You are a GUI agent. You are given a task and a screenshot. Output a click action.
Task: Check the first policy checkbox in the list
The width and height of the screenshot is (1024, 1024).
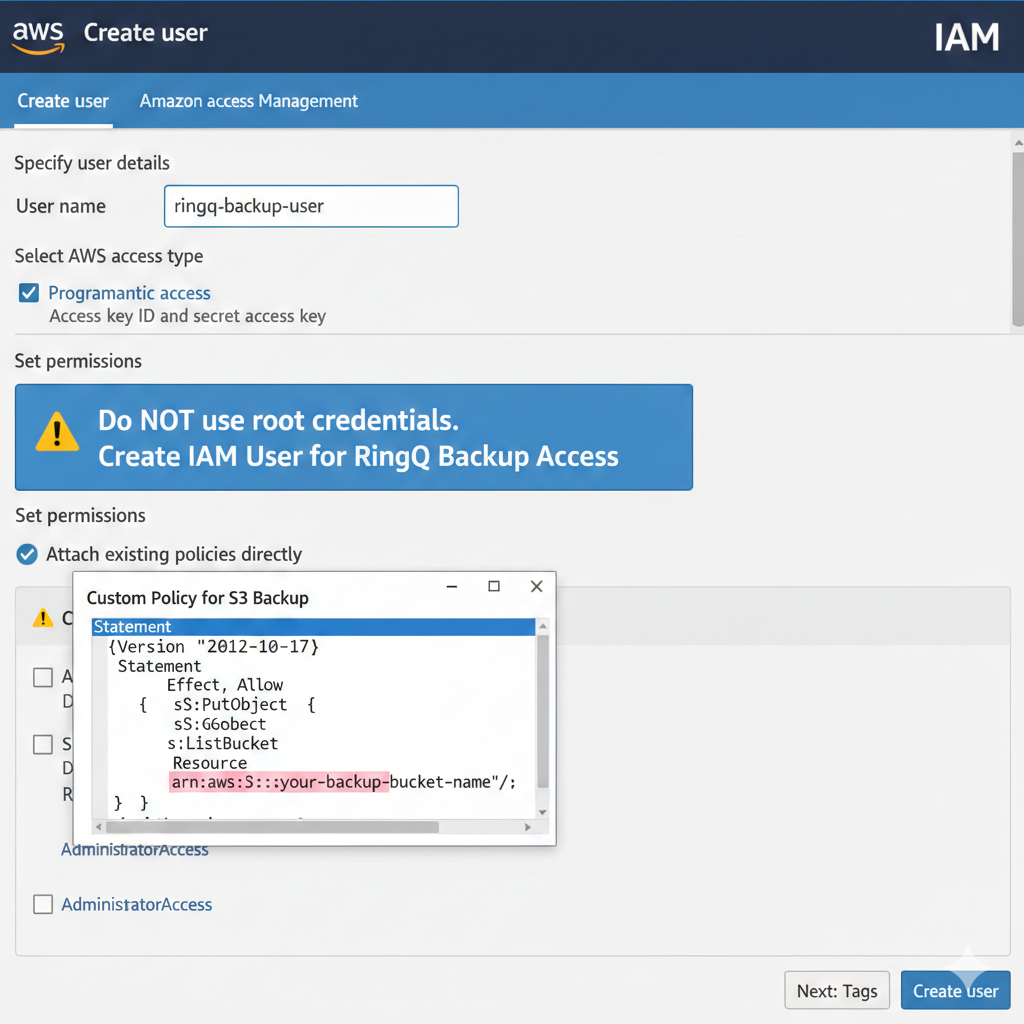click(43, 677)
